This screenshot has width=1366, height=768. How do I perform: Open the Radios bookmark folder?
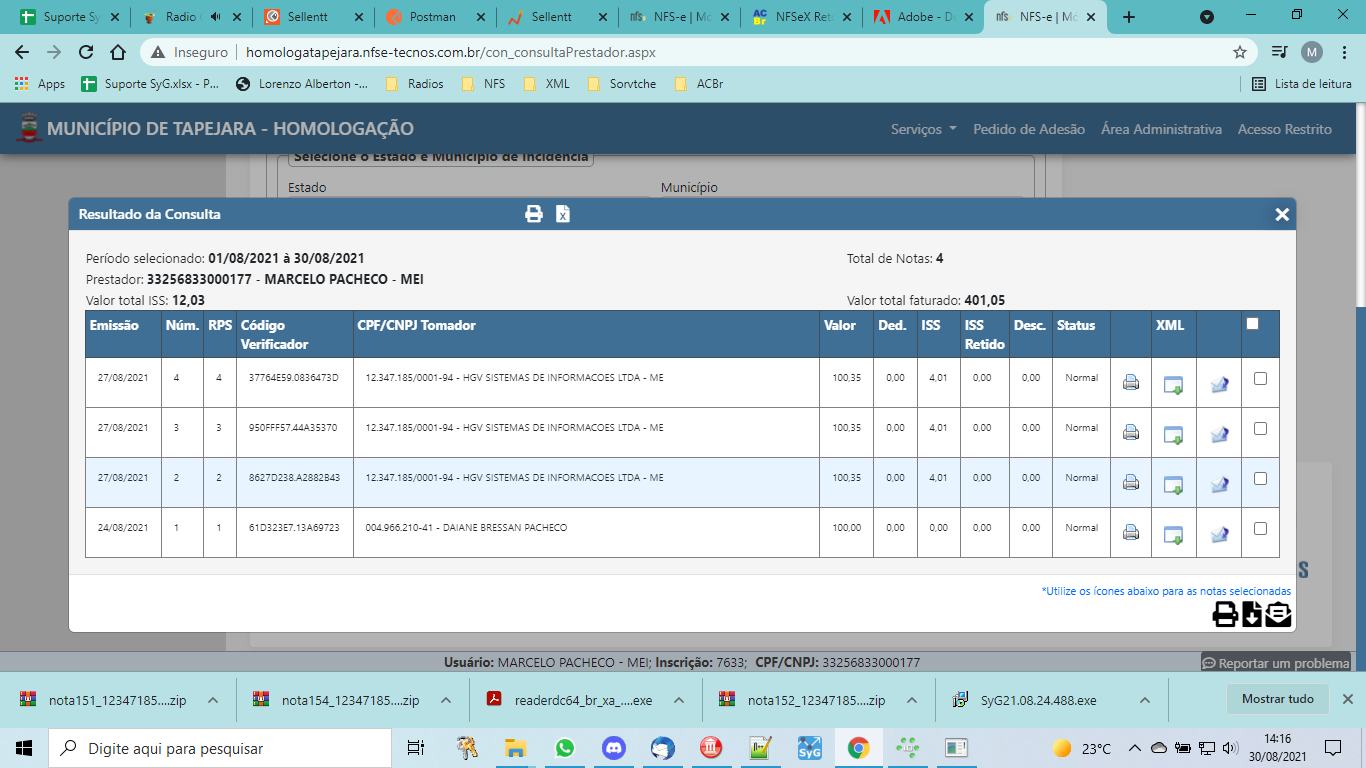[x=415, y=84]
